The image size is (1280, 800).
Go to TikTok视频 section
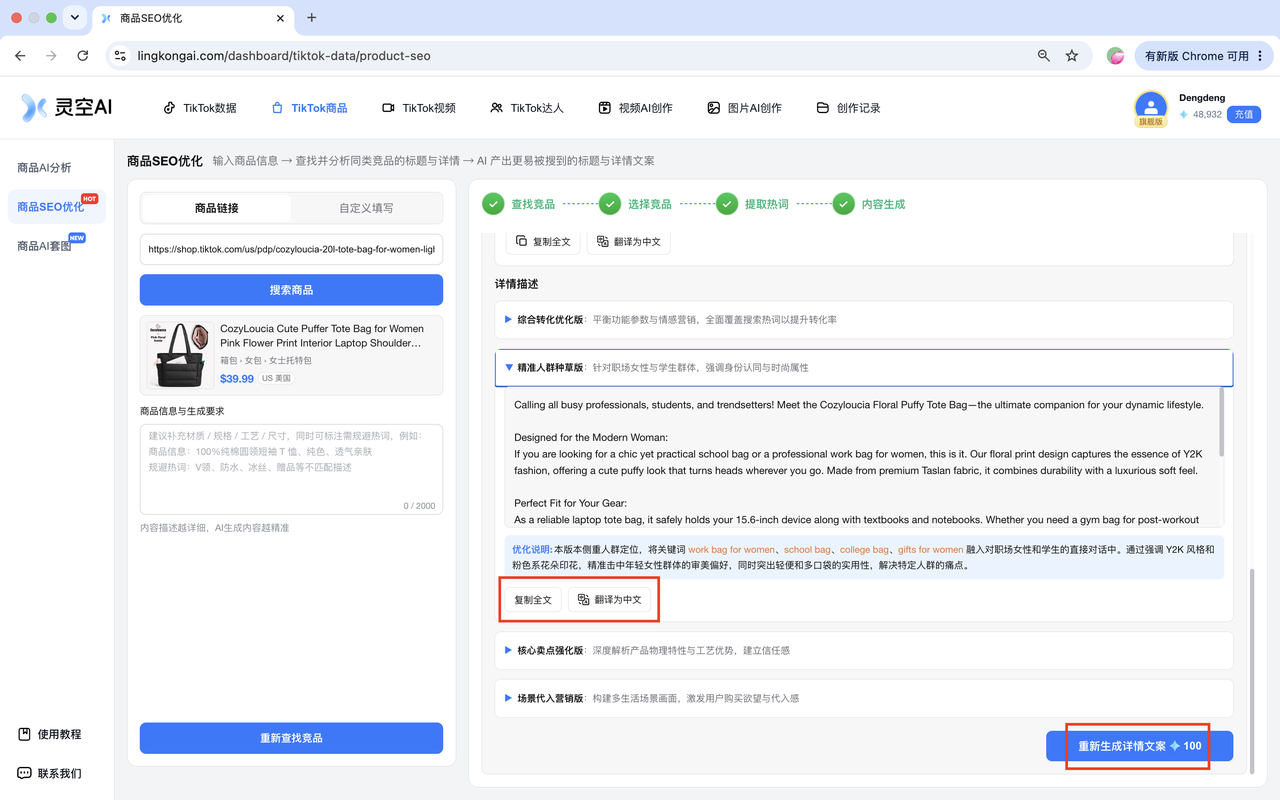[419, 108]
